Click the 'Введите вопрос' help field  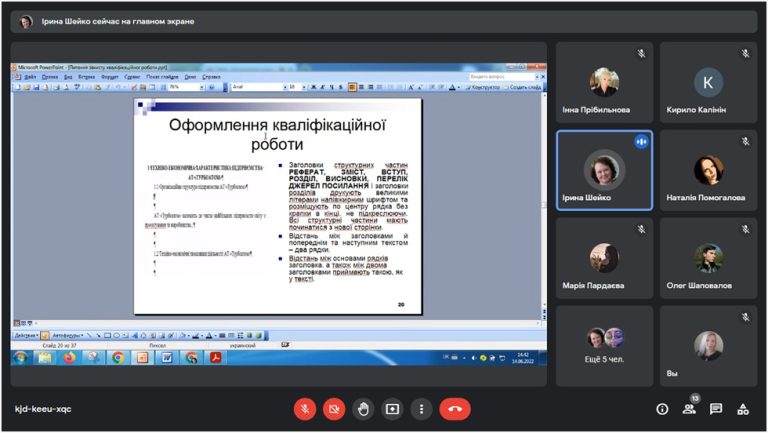[x=501, y=77]
